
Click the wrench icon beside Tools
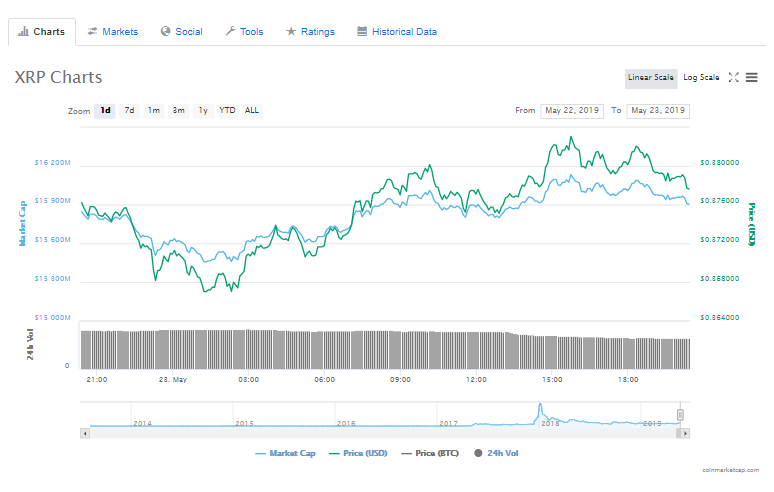230,32
